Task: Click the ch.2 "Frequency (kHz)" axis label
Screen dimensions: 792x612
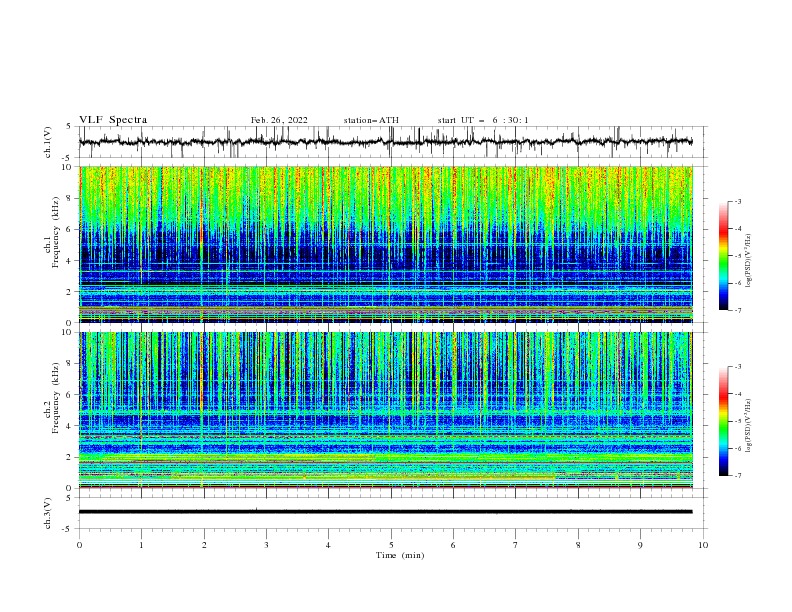Action: 56,397
